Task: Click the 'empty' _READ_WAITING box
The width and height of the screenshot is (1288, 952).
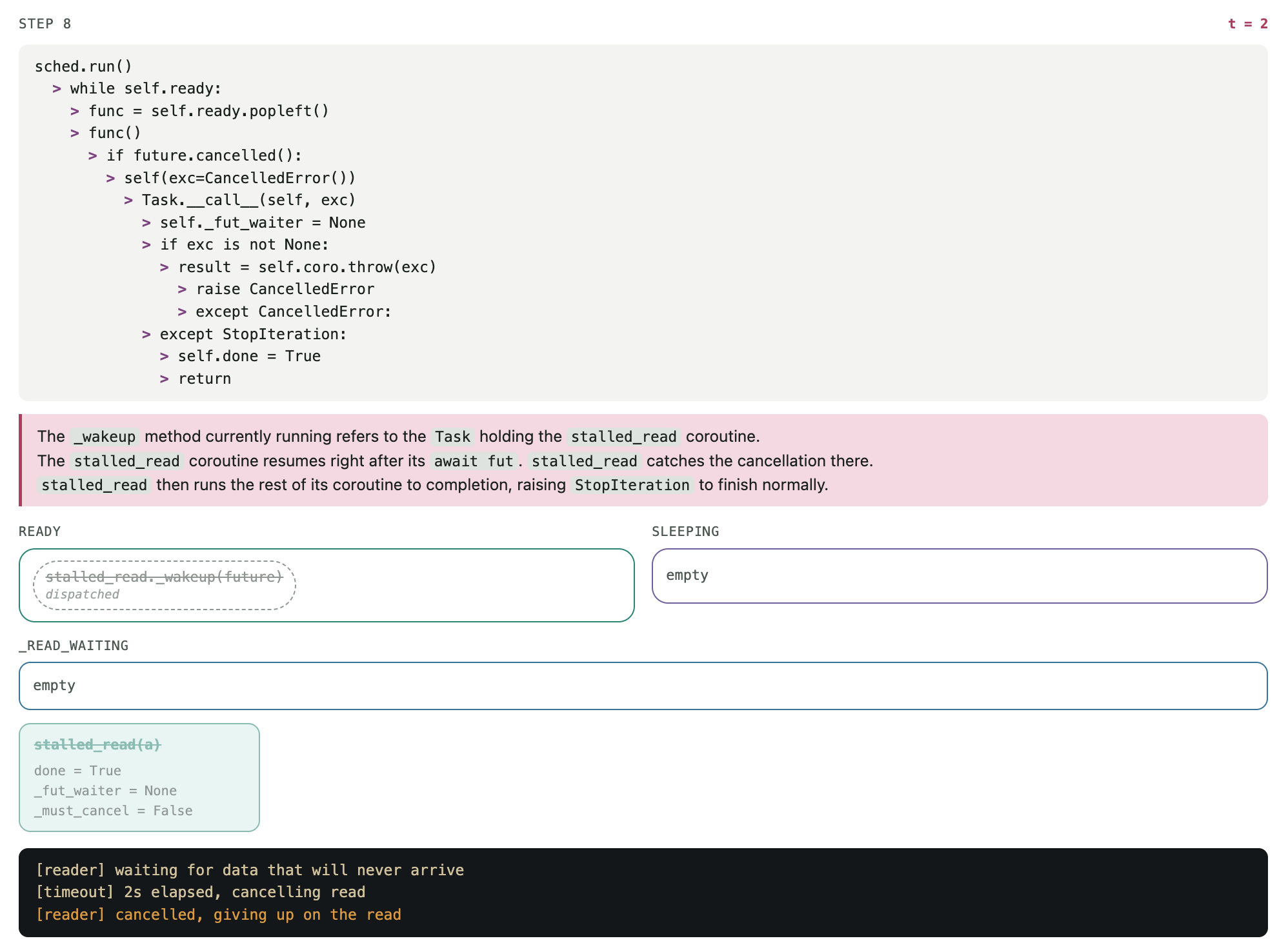Action: point(643,686)
